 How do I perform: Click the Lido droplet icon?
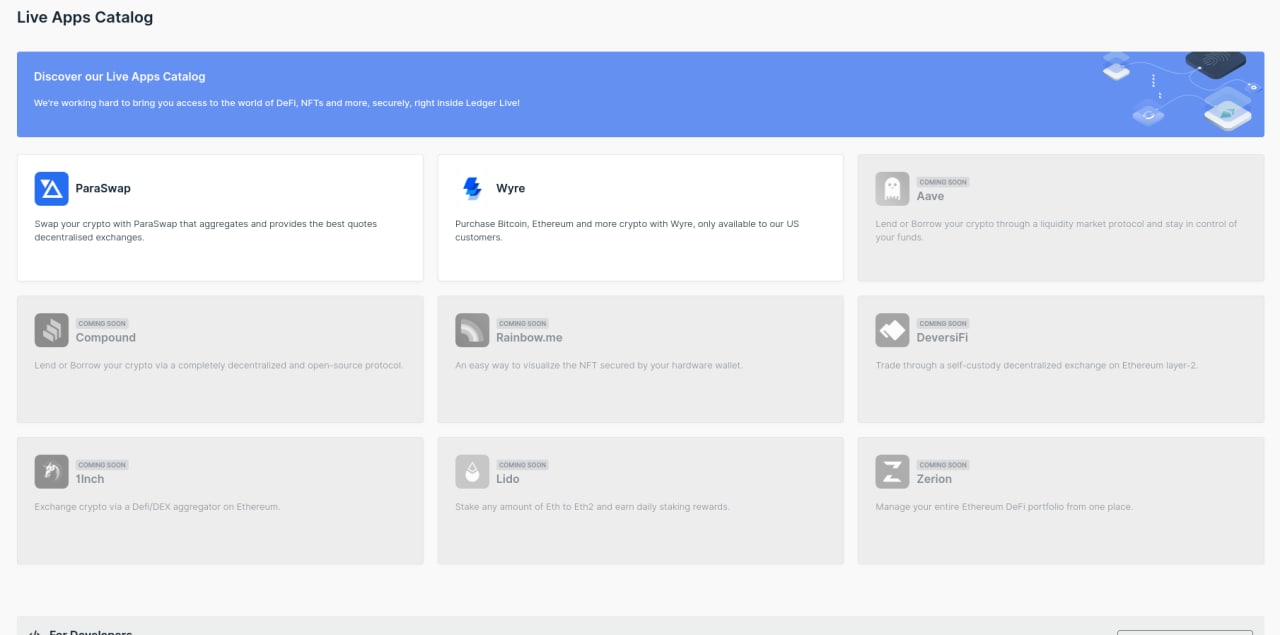pos(472,471)
